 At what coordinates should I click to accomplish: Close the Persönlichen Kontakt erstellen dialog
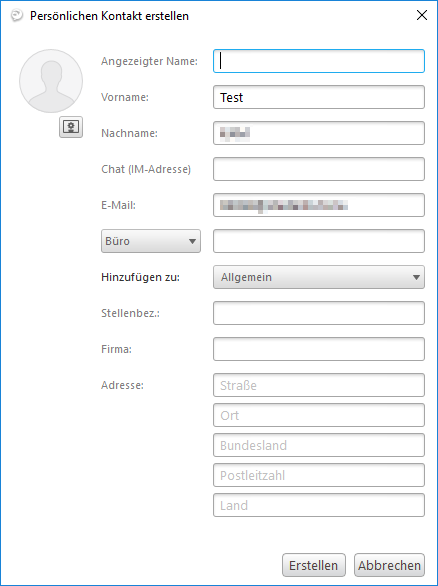click(x=422, y=15)
